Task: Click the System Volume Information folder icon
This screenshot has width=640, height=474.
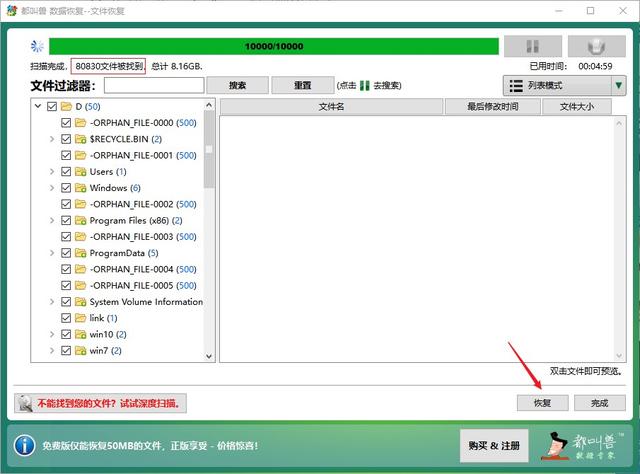Action: point(80,302)
